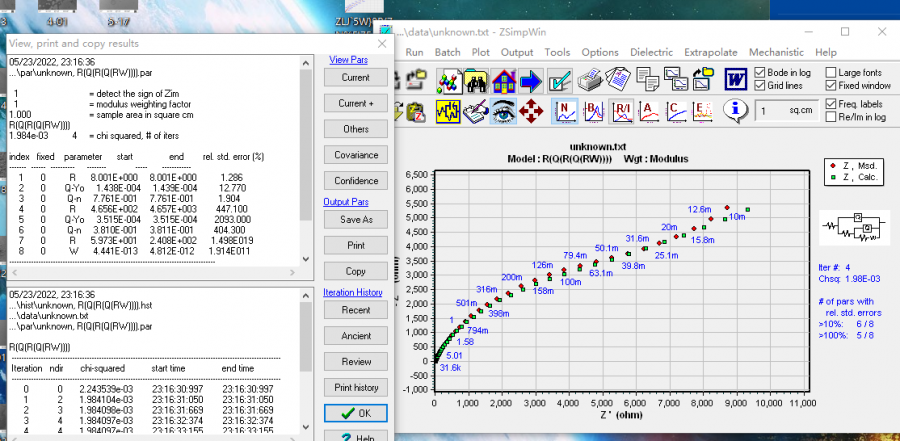The width and height of the screenshot is (900, 441).
Task: Confirm the results dialog with OK
Action: pyautogui.click(x=355, y=413)
